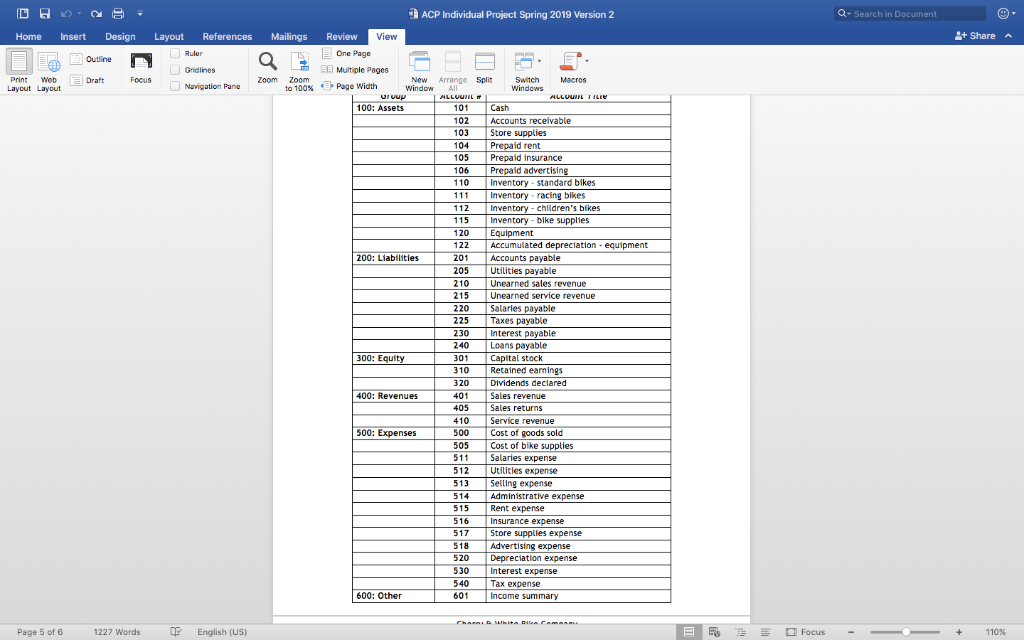Fit to Page Width
The height and width of the screenshot is (640, 1024).
[349, 86]
